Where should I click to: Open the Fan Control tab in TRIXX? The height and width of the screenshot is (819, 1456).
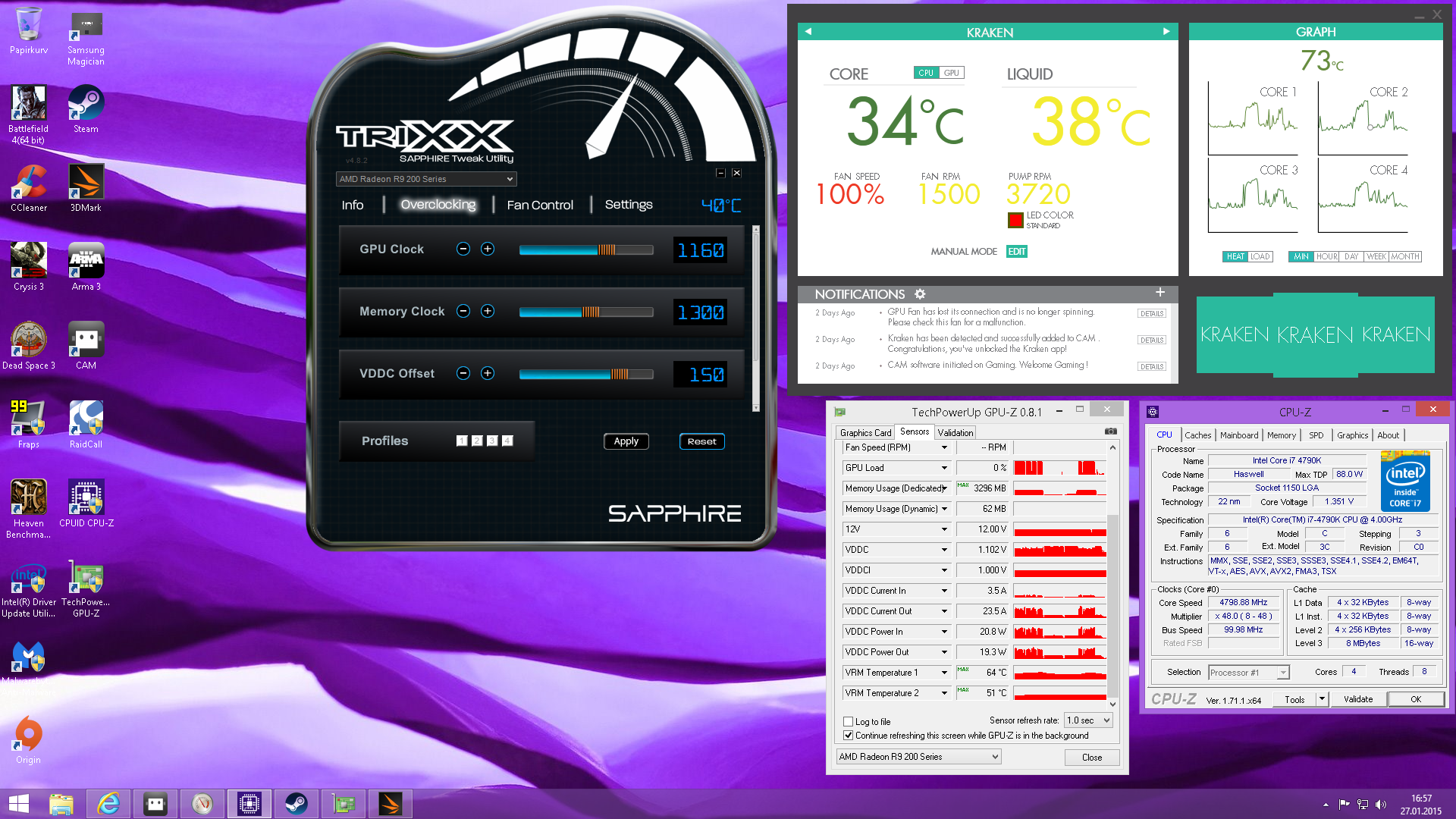pyautogui.click(x=540, y=205)
